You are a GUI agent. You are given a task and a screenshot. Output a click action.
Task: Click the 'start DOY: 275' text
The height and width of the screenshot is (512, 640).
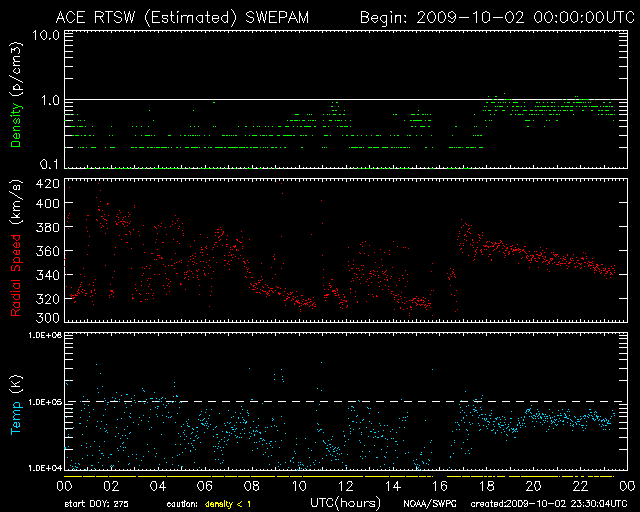tap(97, 504)
